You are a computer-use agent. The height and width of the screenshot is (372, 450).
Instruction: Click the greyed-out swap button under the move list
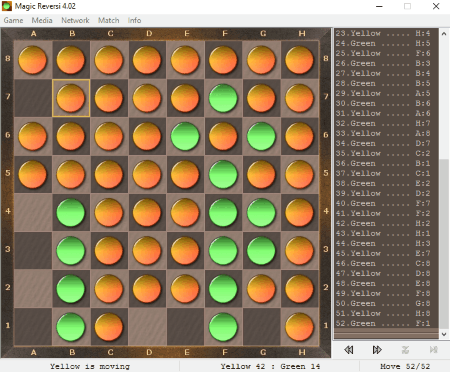pos(405,350)
